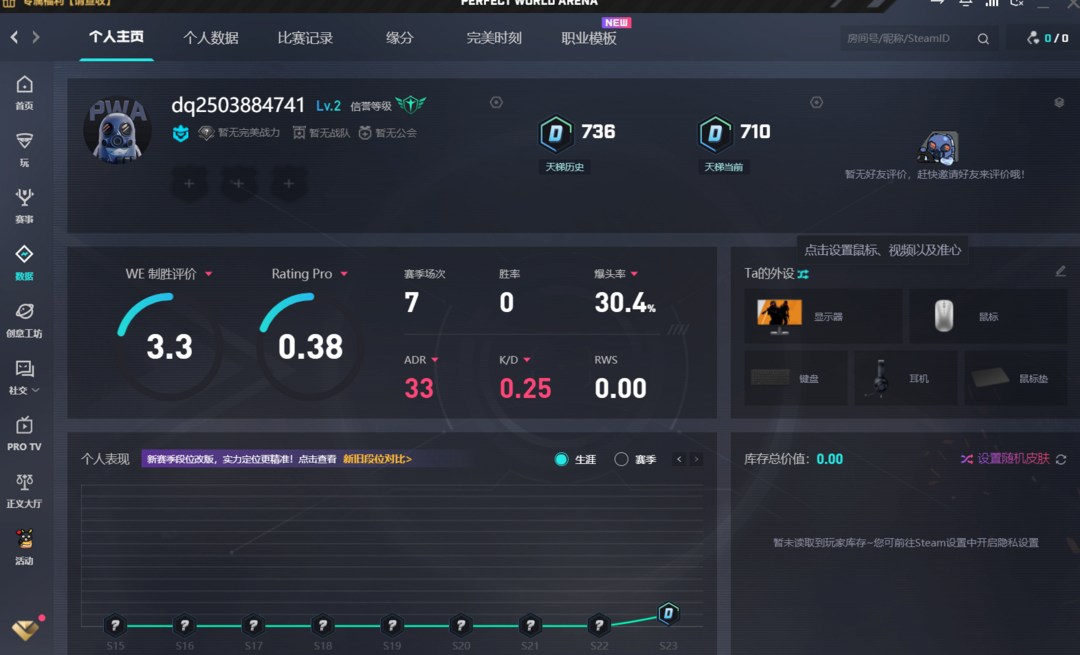Select the 生涯 career radio button
Viewport: 1080px width, 655px height.
[x=561, y=459]
